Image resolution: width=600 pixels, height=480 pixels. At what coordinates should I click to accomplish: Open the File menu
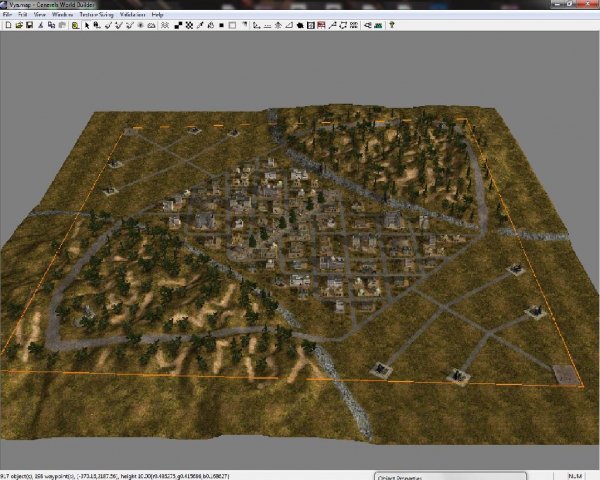7,15
